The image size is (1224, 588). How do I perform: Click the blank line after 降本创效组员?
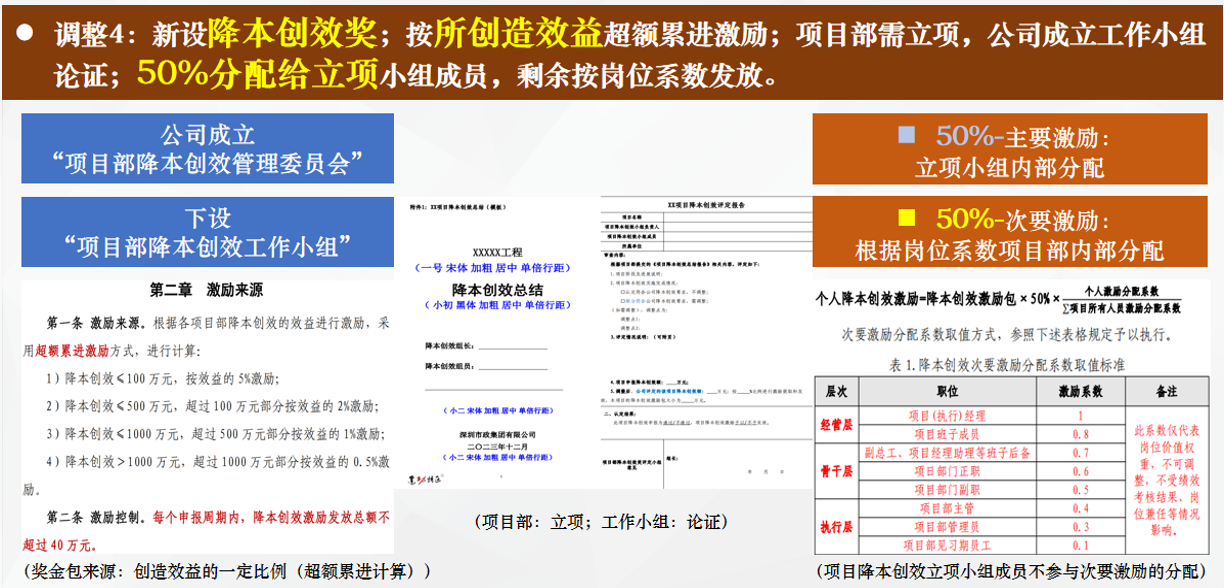coord(513,367)
